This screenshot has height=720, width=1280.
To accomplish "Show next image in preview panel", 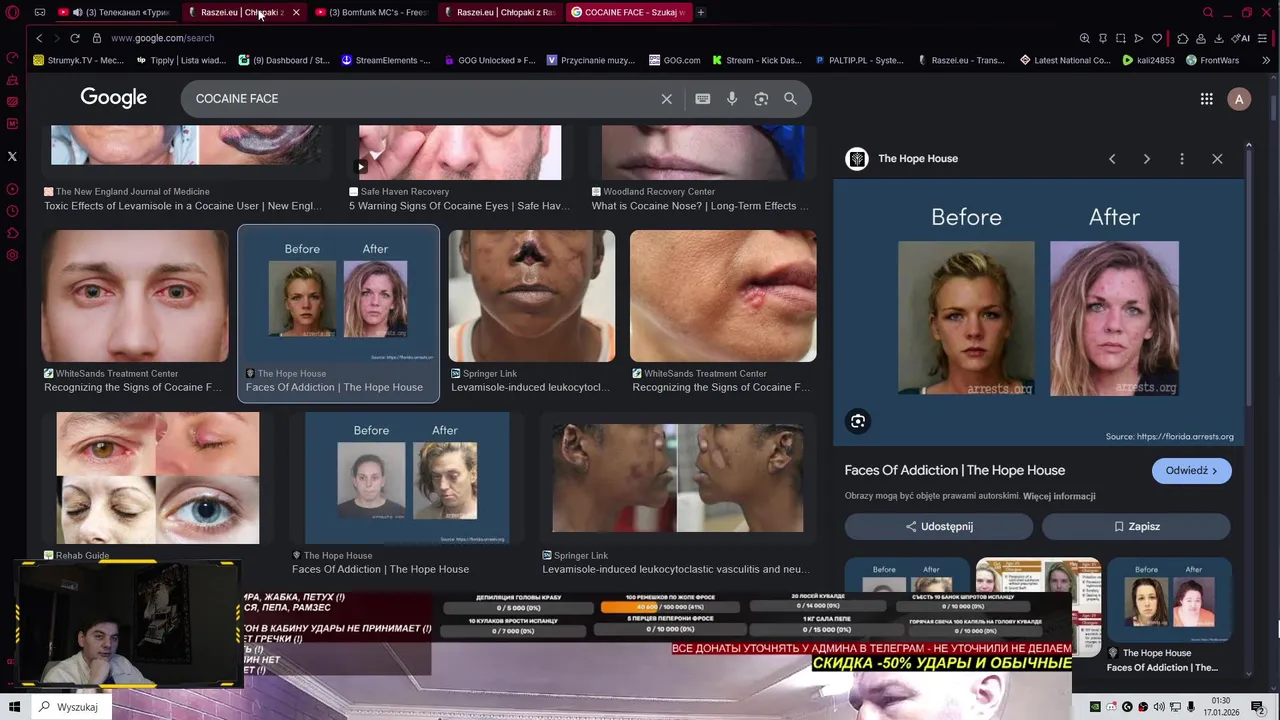I will click(x=1147, y=159).
